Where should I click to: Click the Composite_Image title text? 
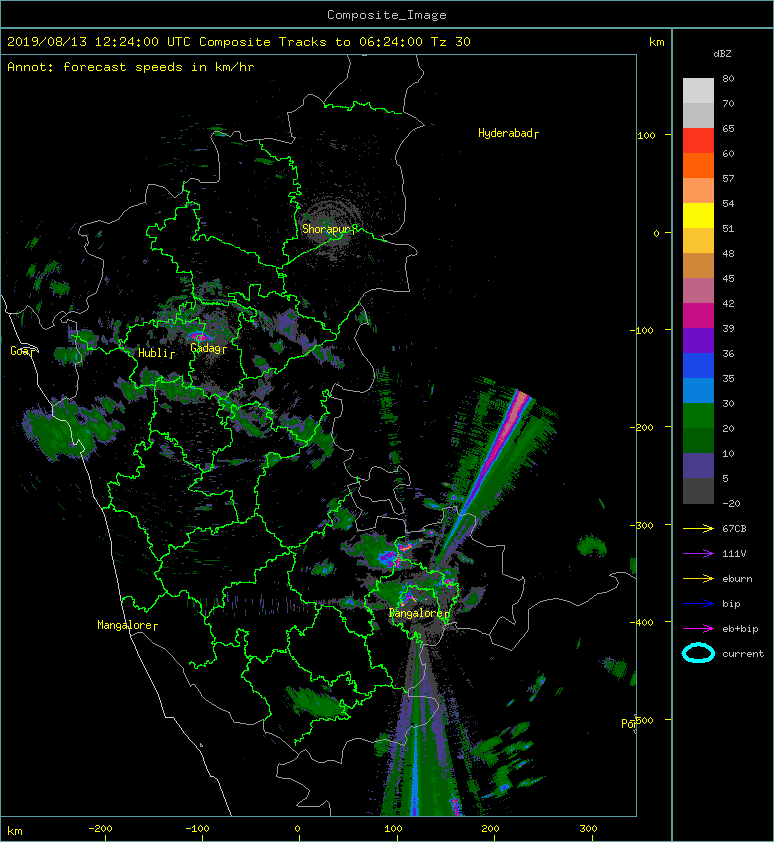pos(387,15)
